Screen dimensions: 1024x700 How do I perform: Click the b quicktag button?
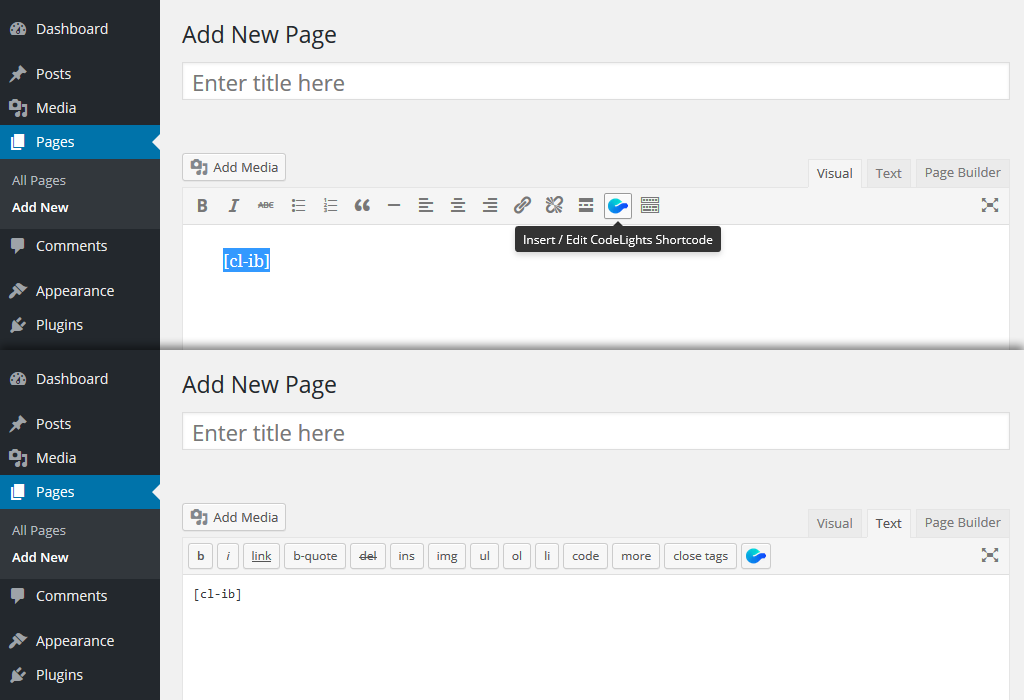200,556
